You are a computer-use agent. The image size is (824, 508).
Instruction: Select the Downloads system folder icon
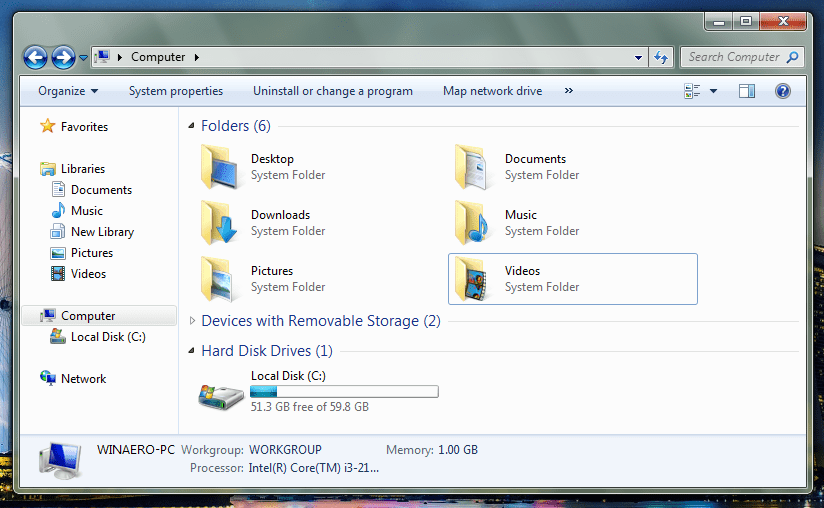coord(220,223)
